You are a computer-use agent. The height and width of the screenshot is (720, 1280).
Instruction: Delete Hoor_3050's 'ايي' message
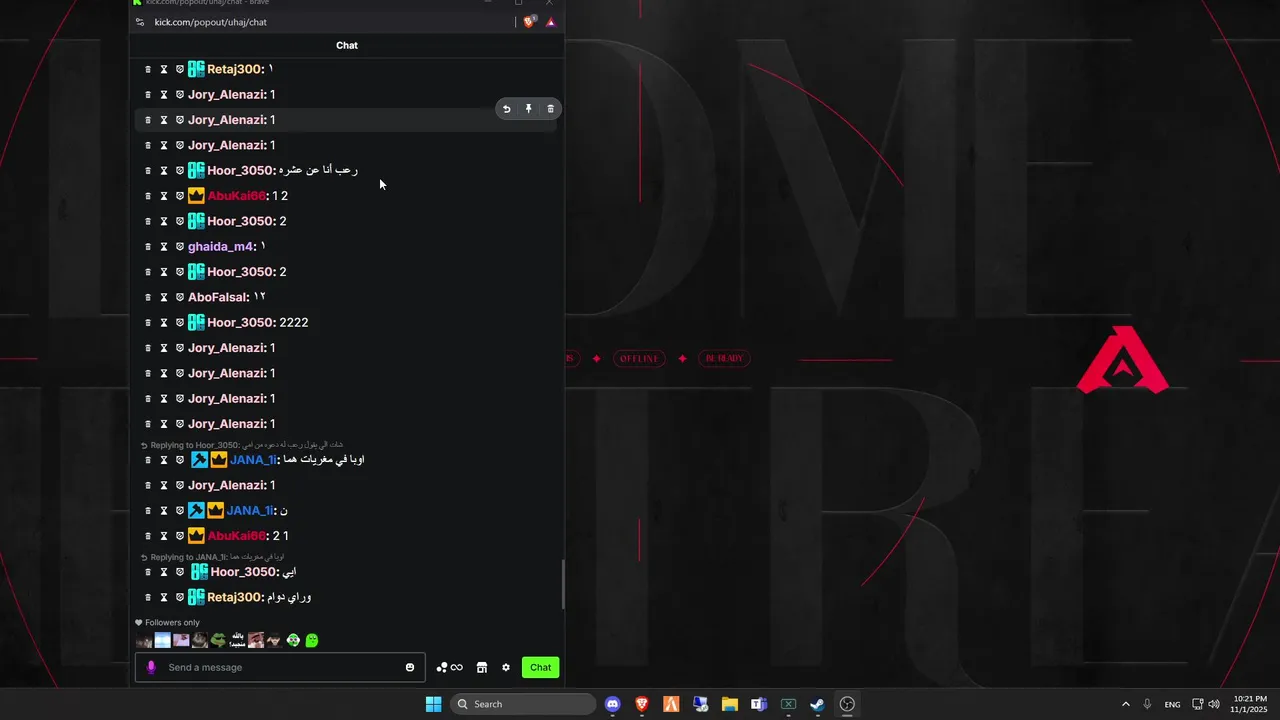tap(148, 572)
